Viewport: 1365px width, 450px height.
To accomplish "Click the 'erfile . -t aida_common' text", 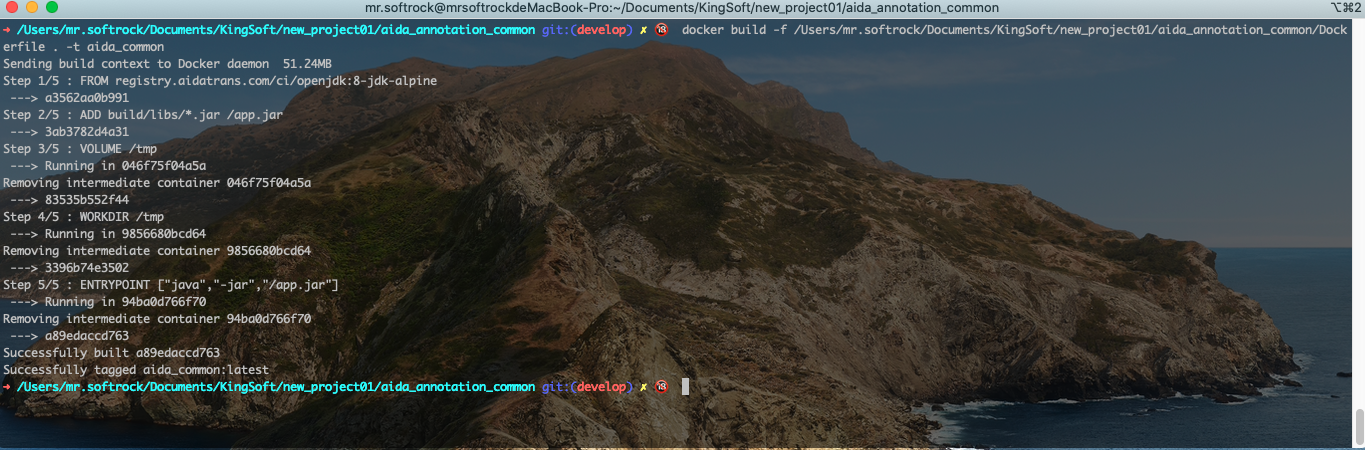I will click(x=83, y=46).
